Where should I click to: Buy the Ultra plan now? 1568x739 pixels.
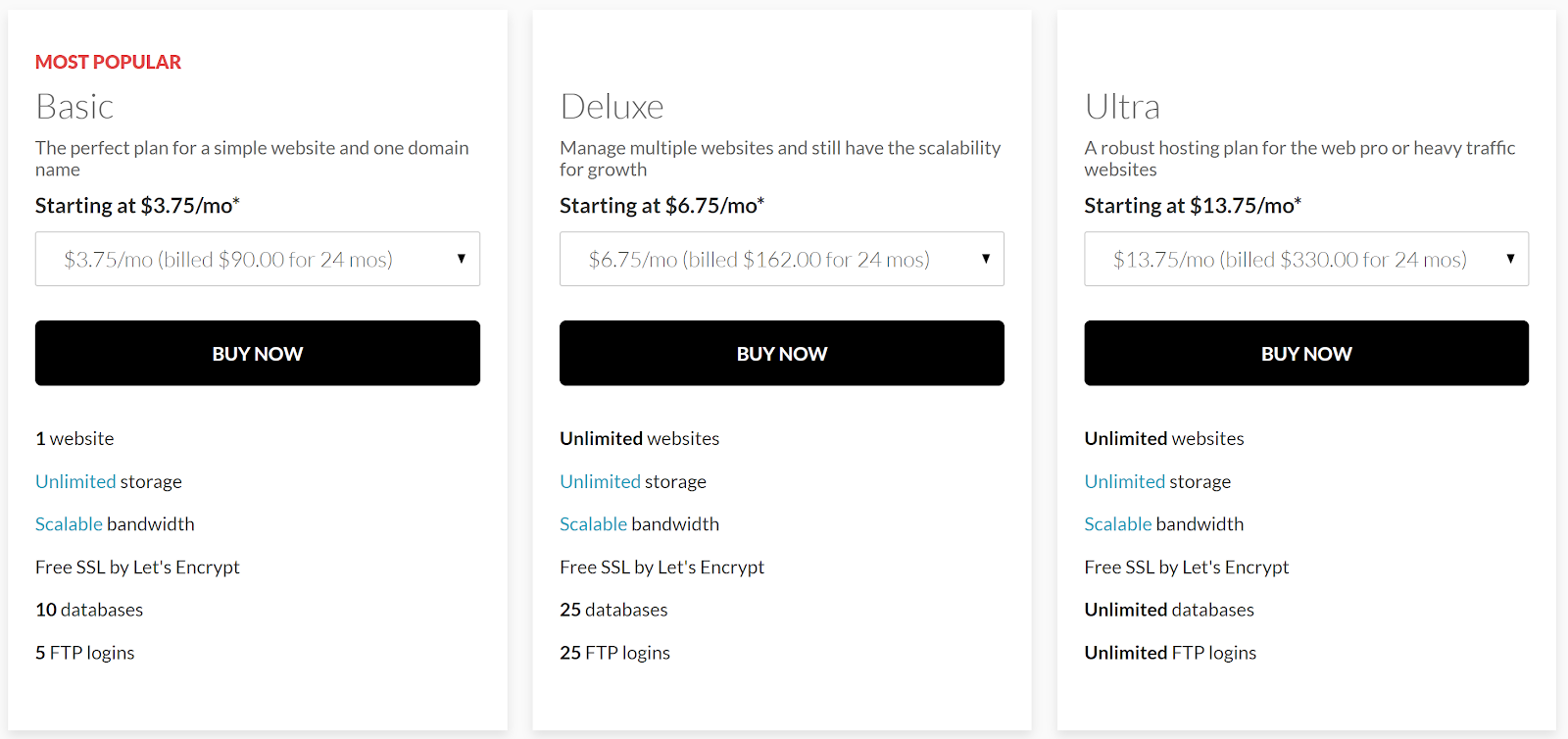point(1306,353)
